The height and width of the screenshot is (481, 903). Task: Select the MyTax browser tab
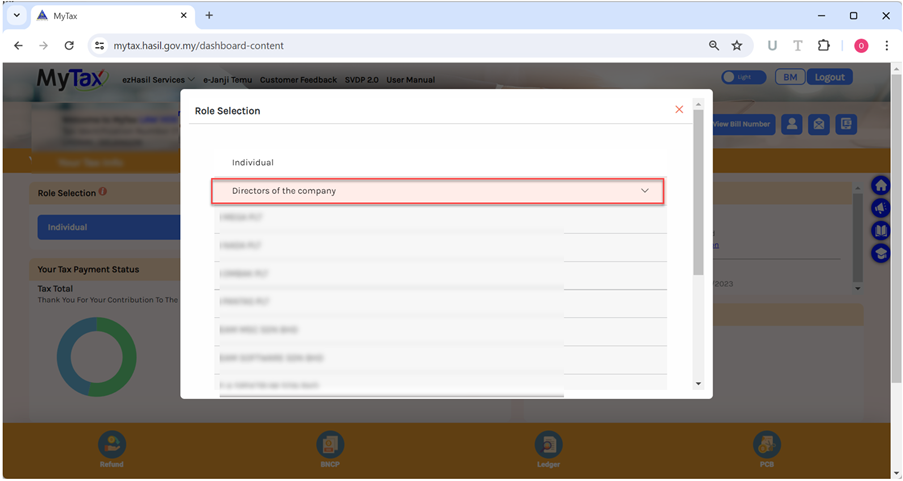pyautogui.click(x=112, y=16)
